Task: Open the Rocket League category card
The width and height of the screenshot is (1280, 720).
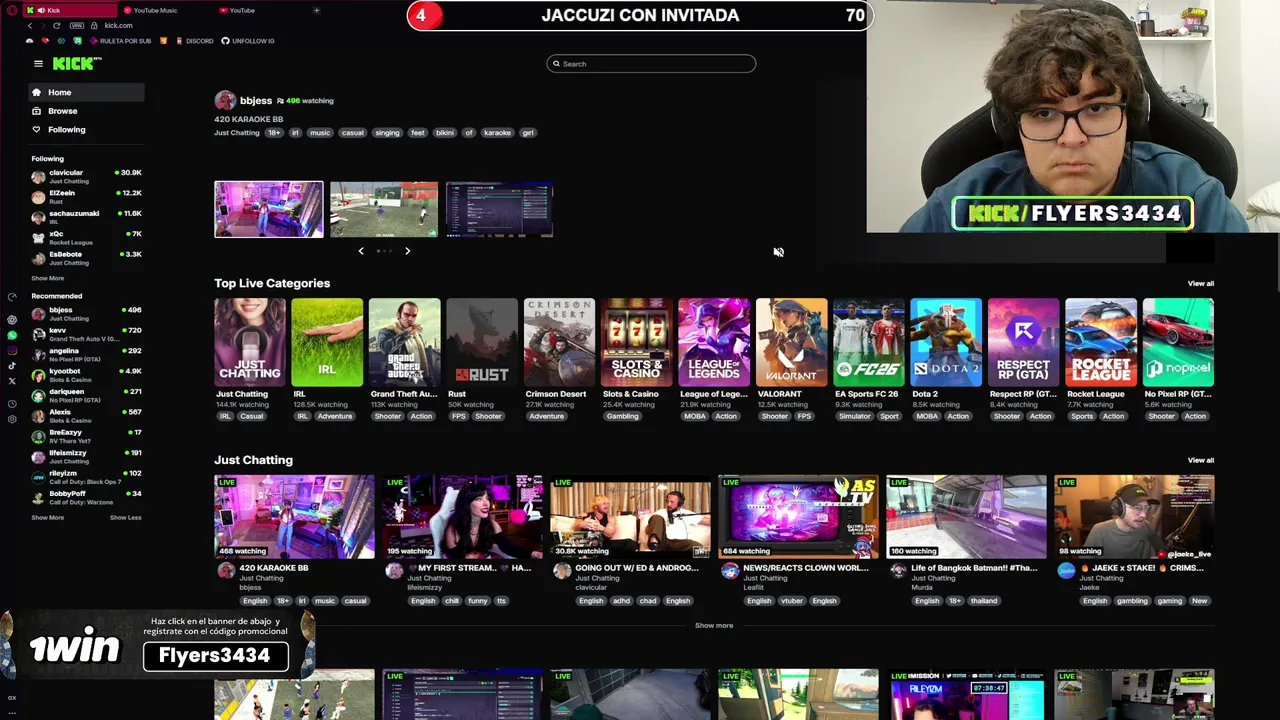Action: [x=1101, y=342]
